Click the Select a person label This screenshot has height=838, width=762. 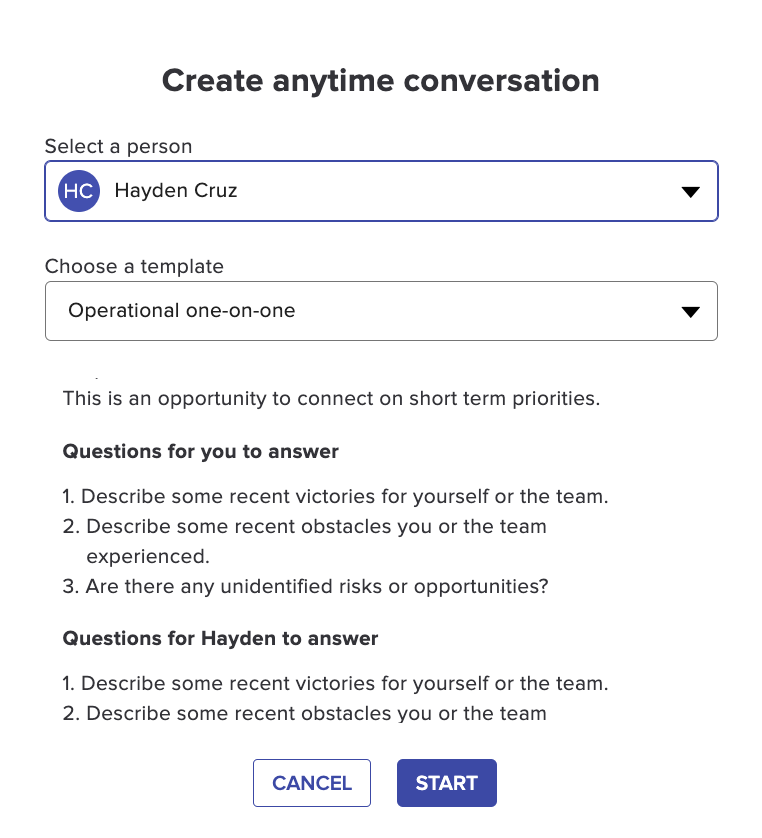119,146
